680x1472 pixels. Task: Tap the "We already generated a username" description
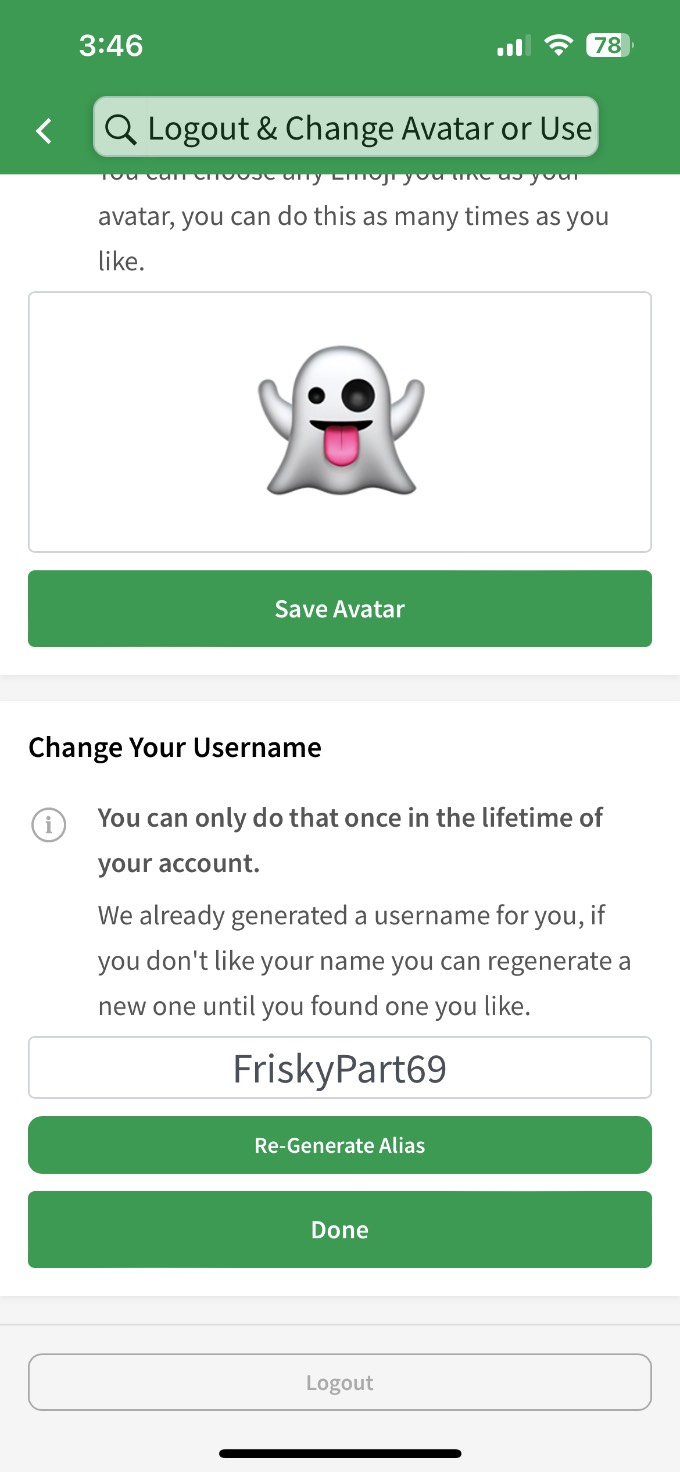tap(364, 960)
